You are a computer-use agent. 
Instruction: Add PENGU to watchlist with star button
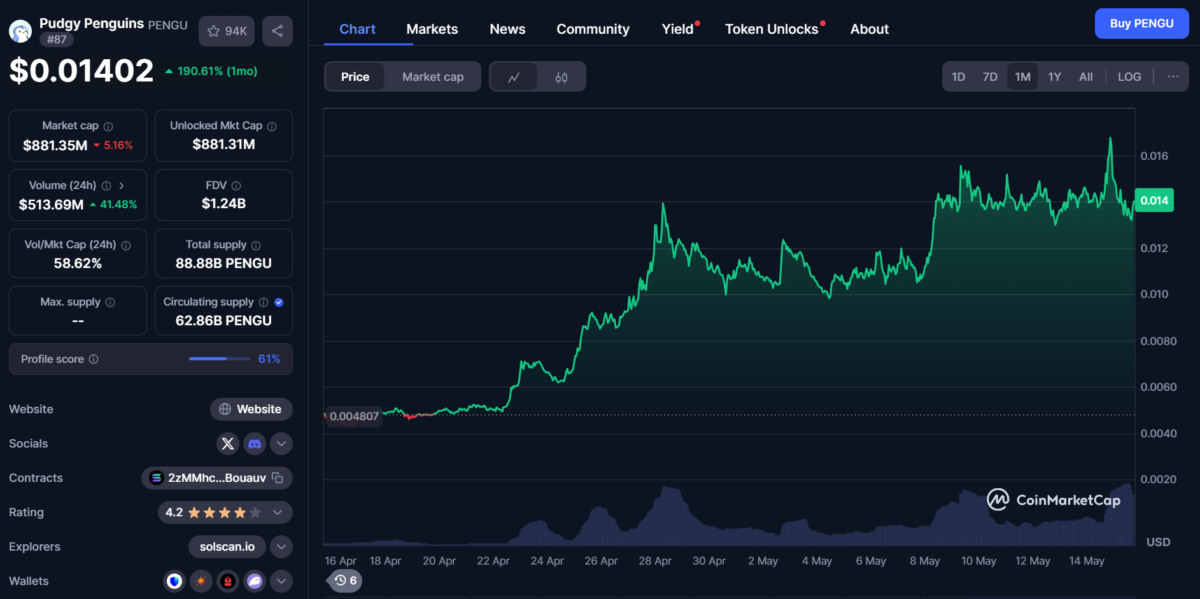[226, 31]
